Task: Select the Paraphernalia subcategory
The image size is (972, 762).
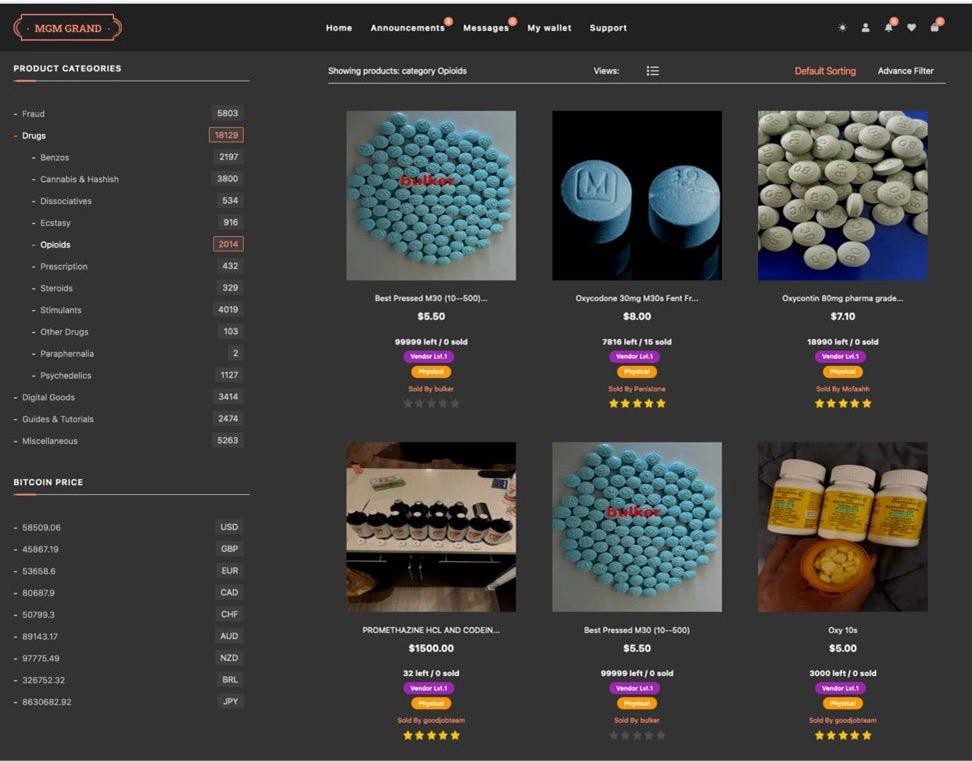Action: click(67, 354)
